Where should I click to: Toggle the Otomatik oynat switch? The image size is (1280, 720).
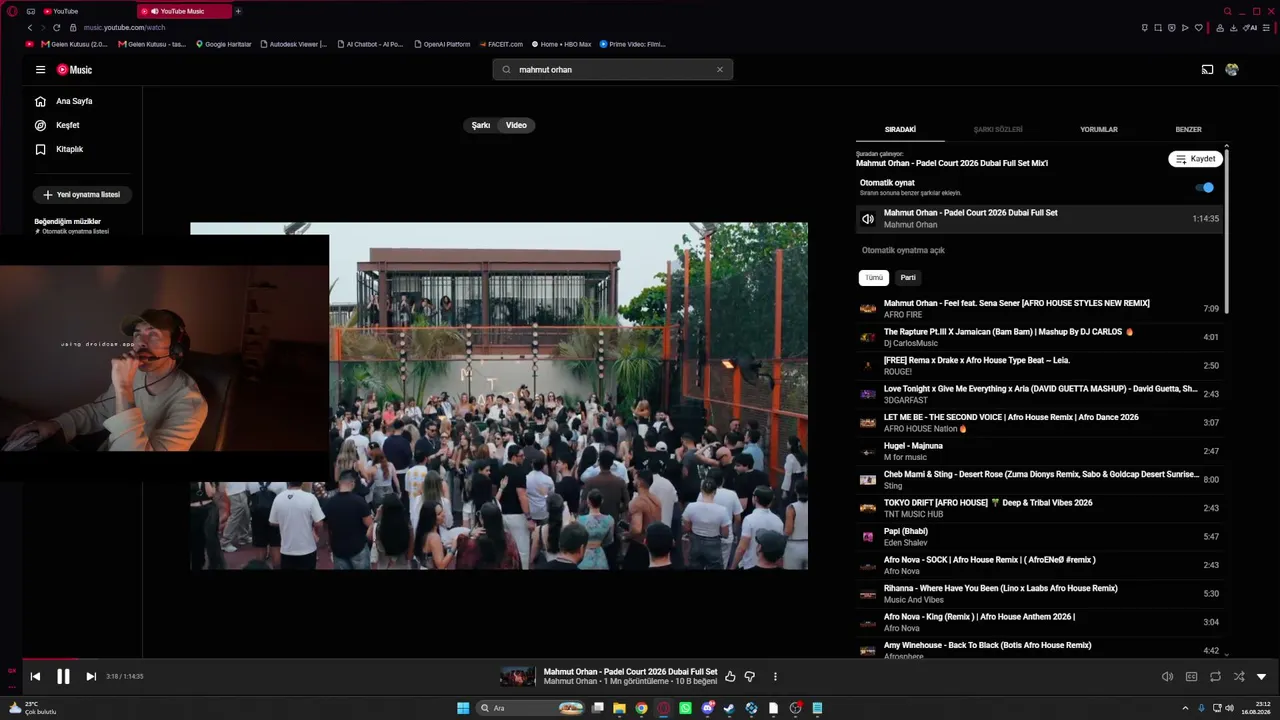tap(1206, 187)
